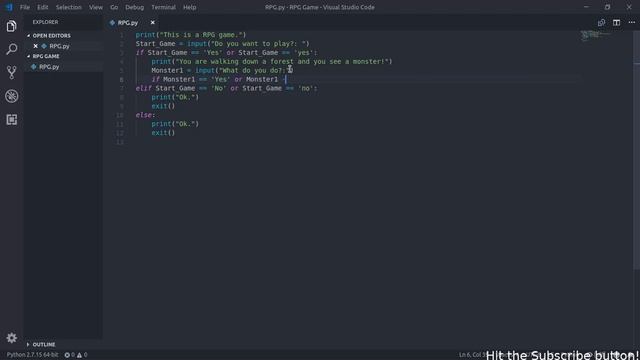This screenshot has height=360, width=640.
Task: Close the RPG.py editor tab
Action: (x=153, y=23)
